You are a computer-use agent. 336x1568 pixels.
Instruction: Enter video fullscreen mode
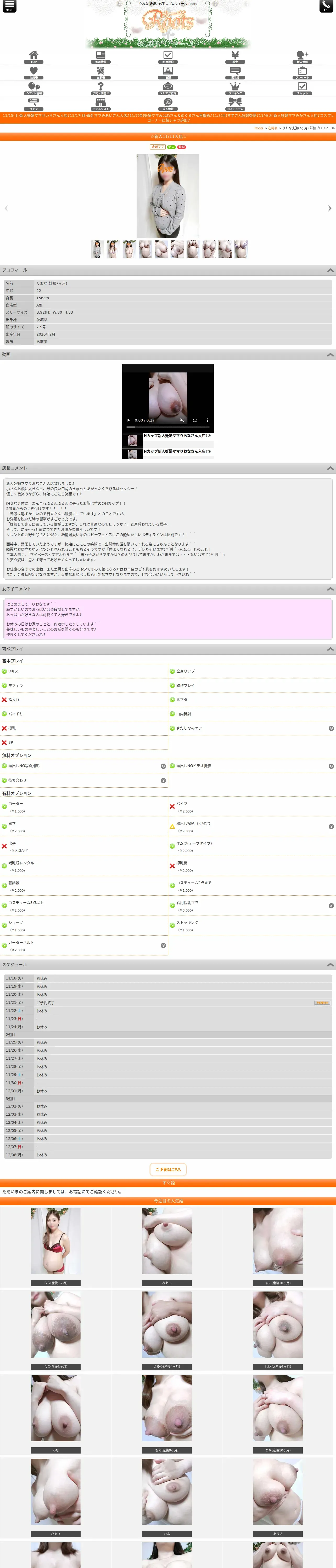pyautogui.click(x=195, y=420)
